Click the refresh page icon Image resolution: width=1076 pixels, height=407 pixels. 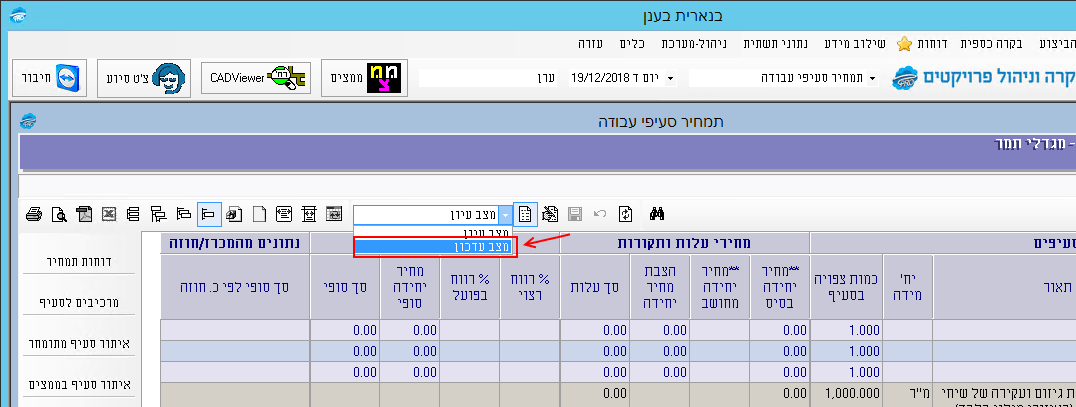pos(626,213)
